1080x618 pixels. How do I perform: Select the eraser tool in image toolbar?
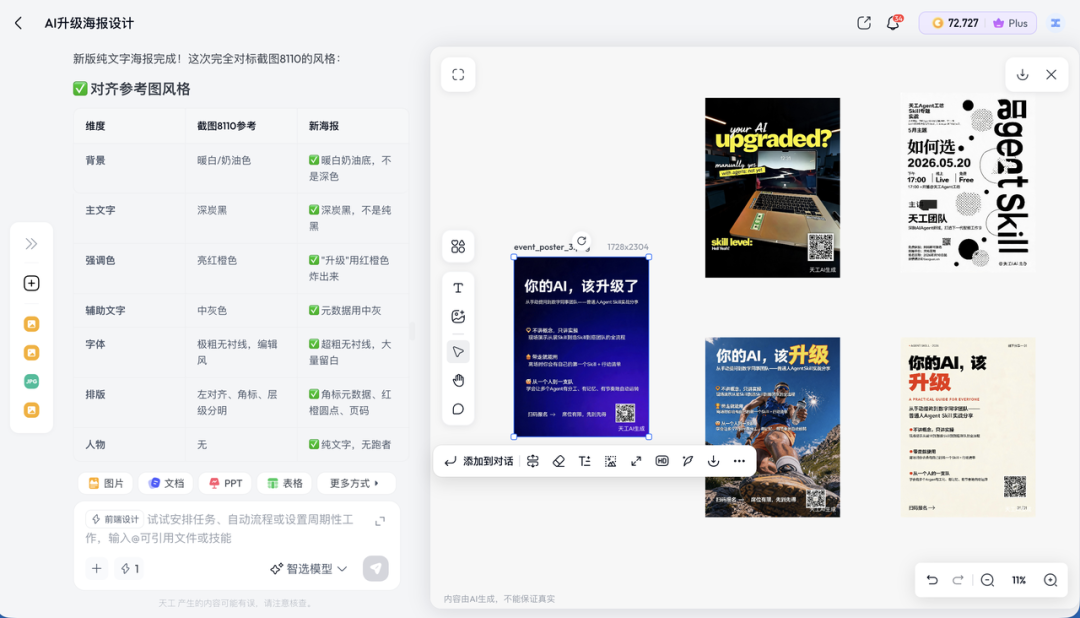[559, 461]
